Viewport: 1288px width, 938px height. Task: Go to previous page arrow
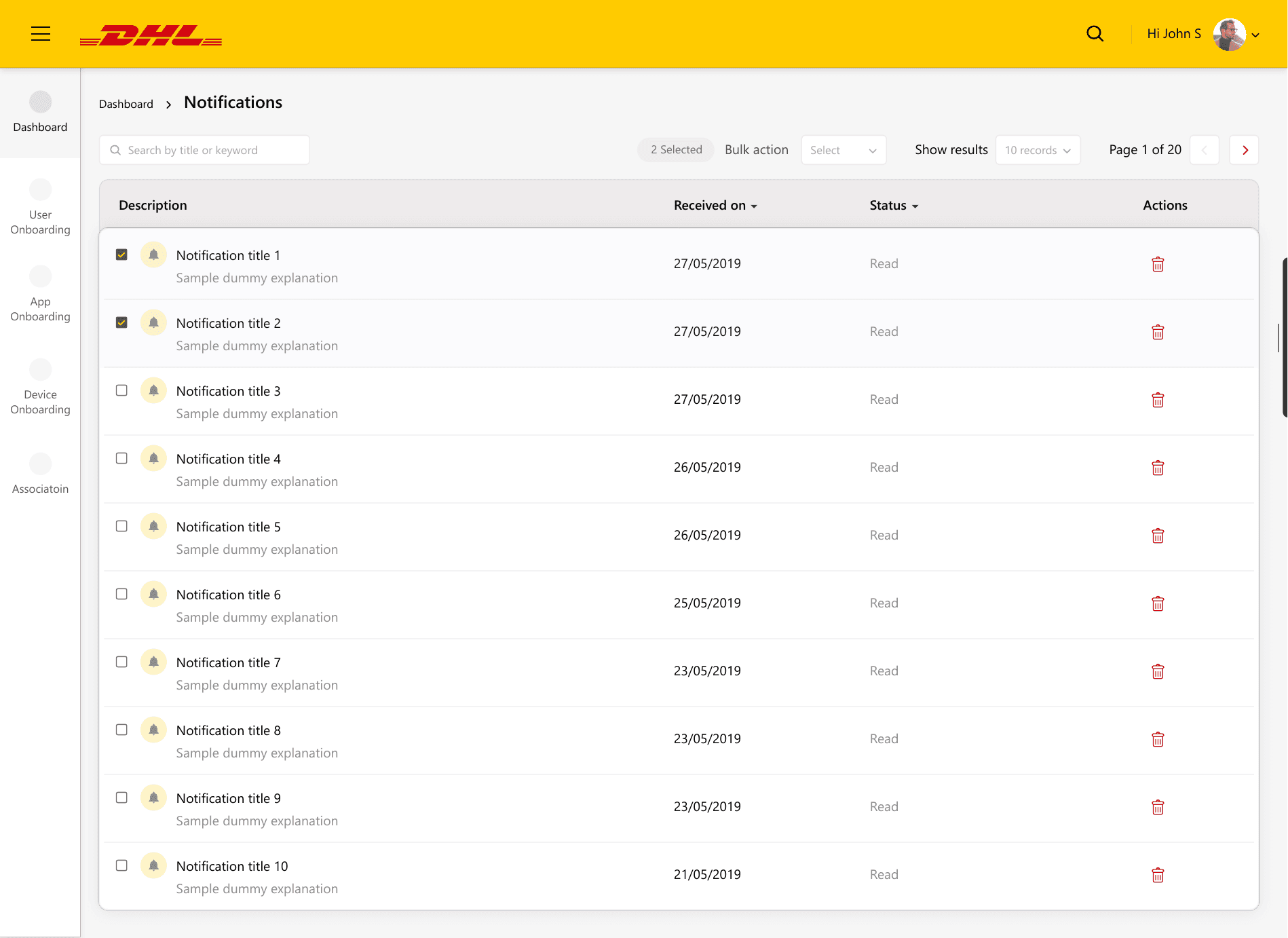click(x=1205, y=150)
